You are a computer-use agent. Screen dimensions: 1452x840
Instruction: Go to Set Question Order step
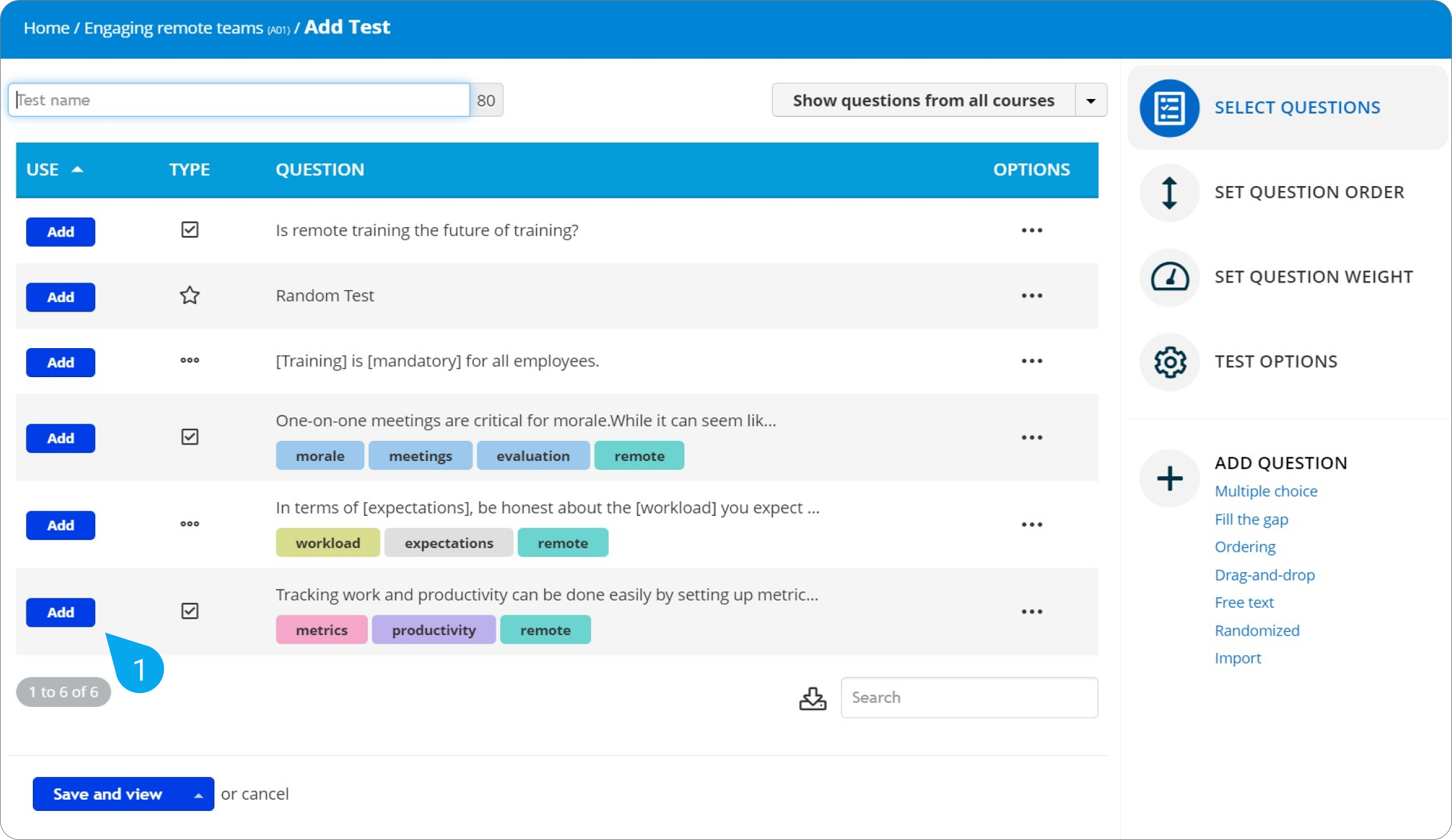[1309, 192]
